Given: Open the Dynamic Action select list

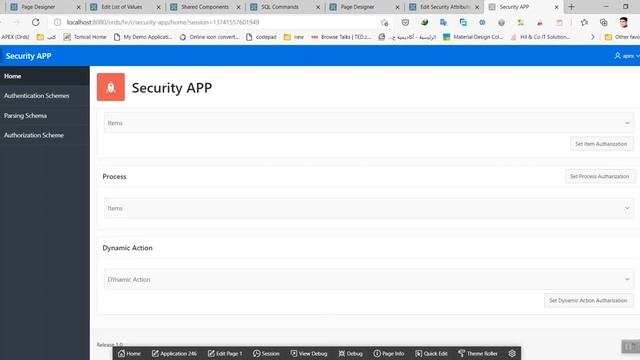Looking at the screenshot, I should coord(369,279).
